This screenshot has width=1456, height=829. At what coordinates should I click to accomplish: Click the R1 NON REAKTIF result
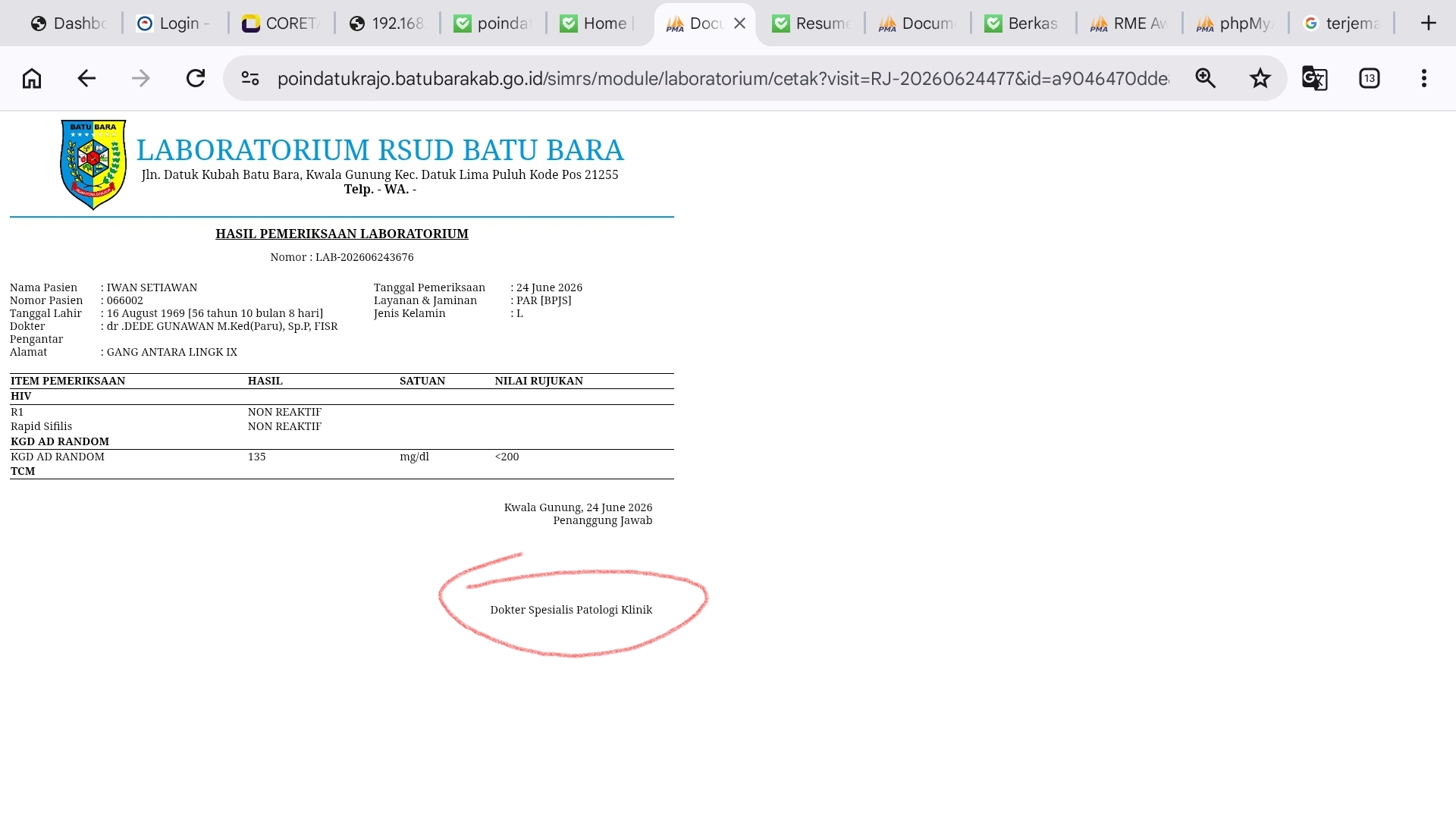coord(284,412)
